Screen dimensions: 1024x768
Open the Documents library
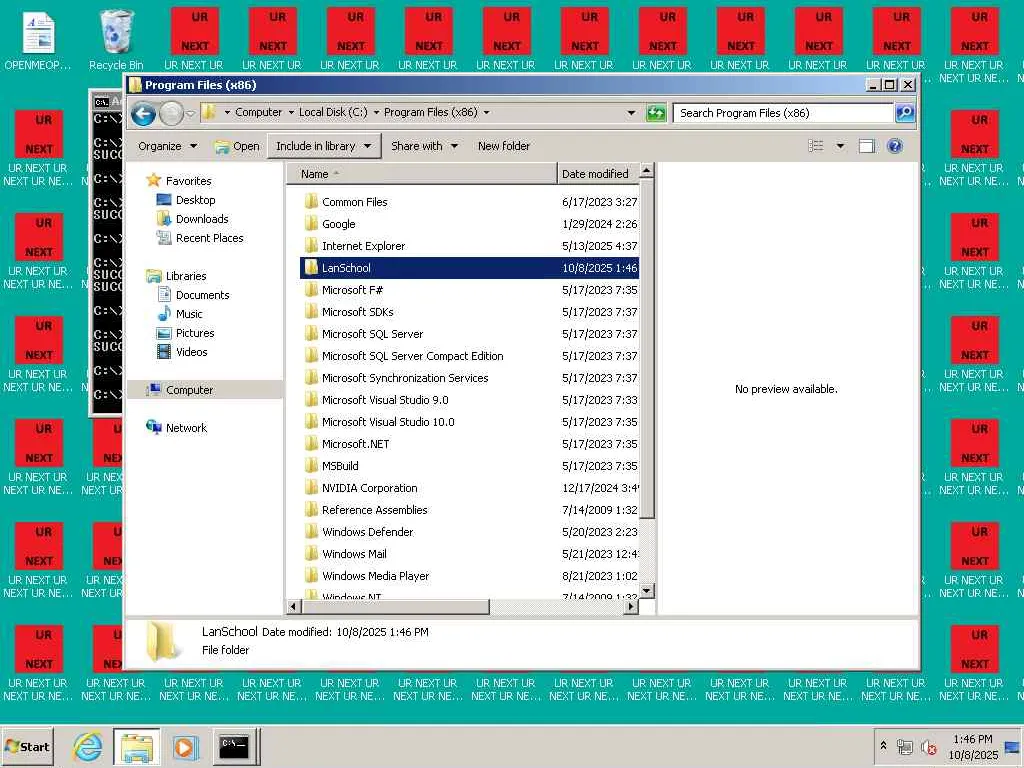pyautogui.click(x=202, y=295)
